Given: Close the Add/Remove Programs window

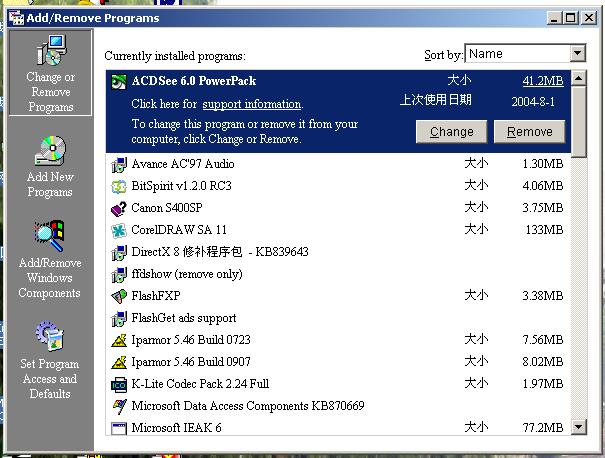Looking at the screenshot, I should coord(589,18).
